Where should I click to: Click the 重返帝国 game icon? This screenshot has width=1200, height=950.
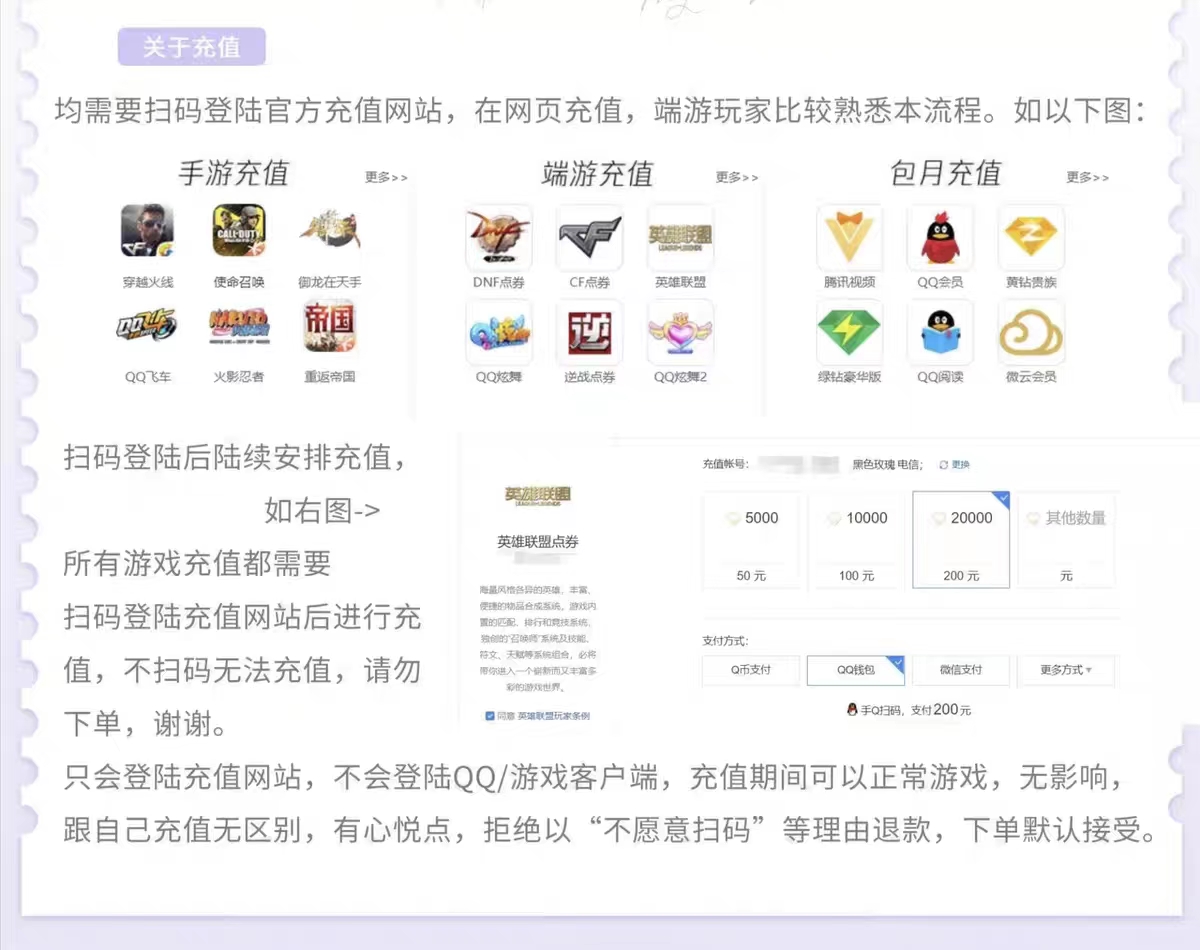coord(330,326)
